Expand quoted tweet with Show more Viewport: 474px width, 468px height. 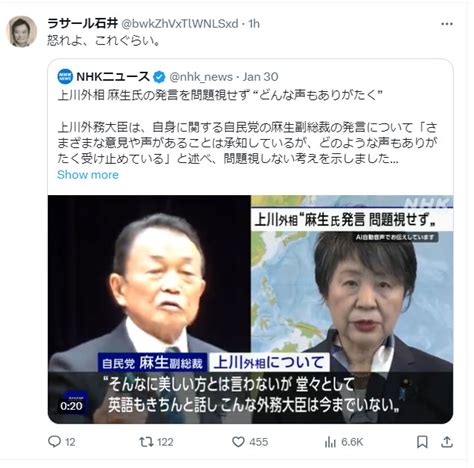[x=88, y=175]
